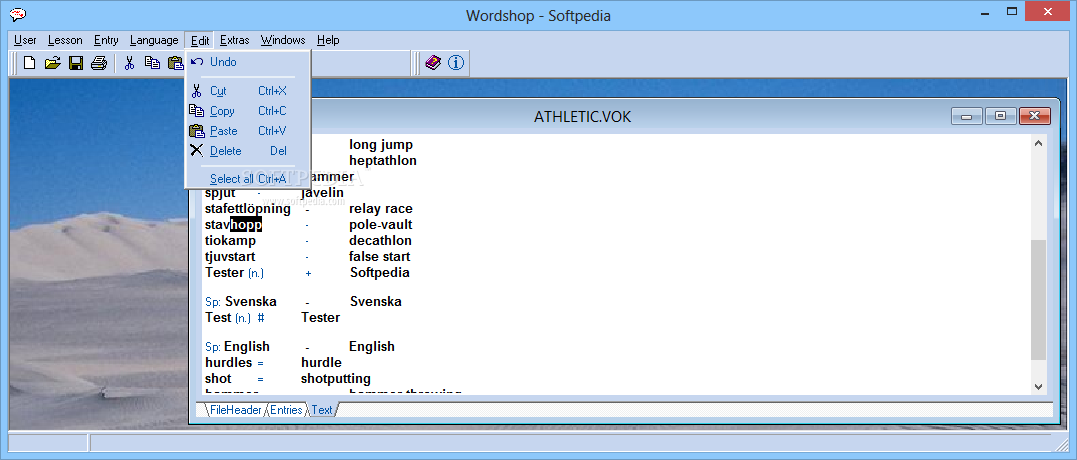The width and height of the screenshot is (1077, 460).
Task: Switch to the FileHeader tab
Action: coord(235,410)
